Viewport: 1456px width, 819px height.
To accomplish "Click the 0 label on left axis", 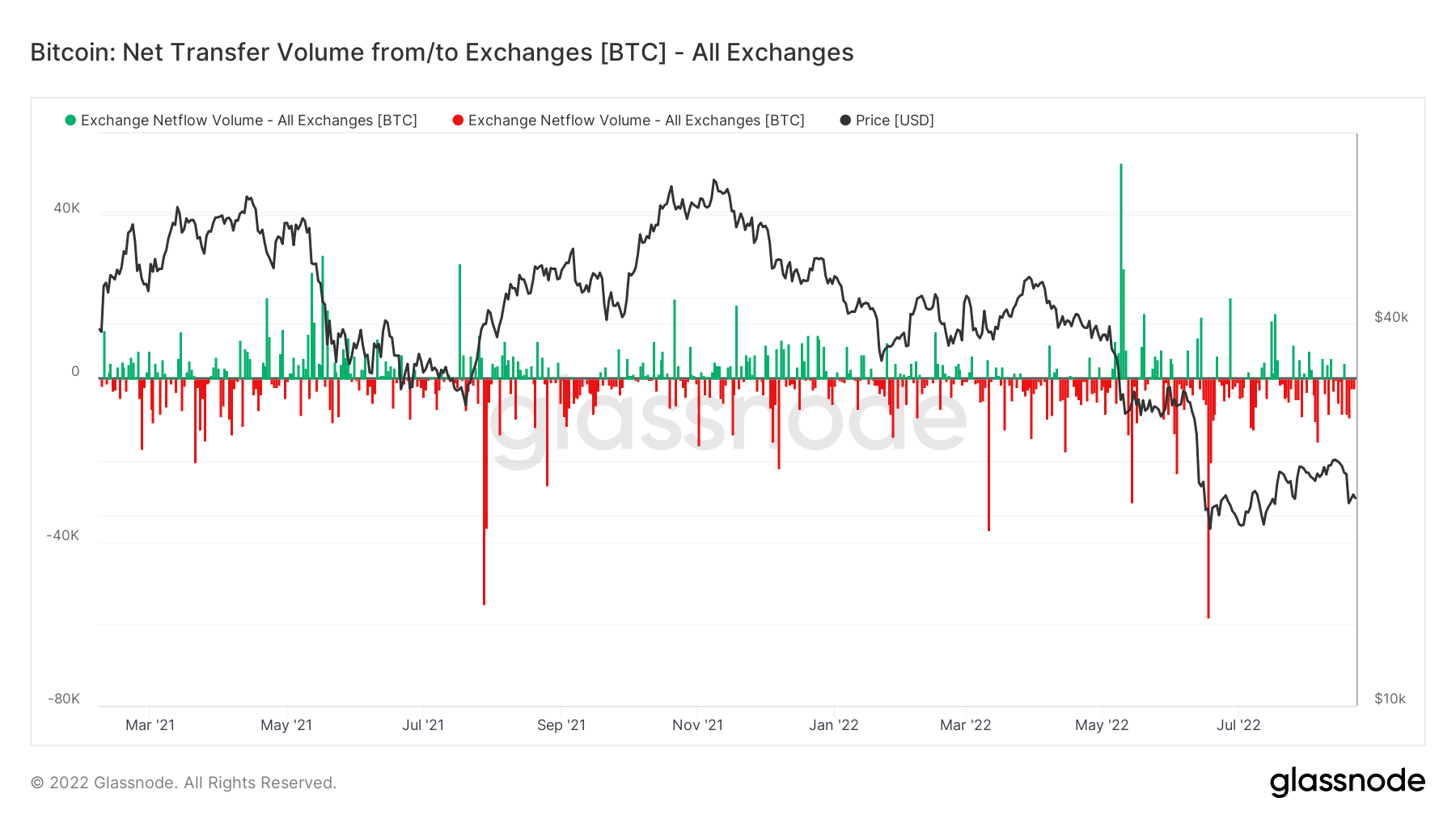I will tap(75, 372).
